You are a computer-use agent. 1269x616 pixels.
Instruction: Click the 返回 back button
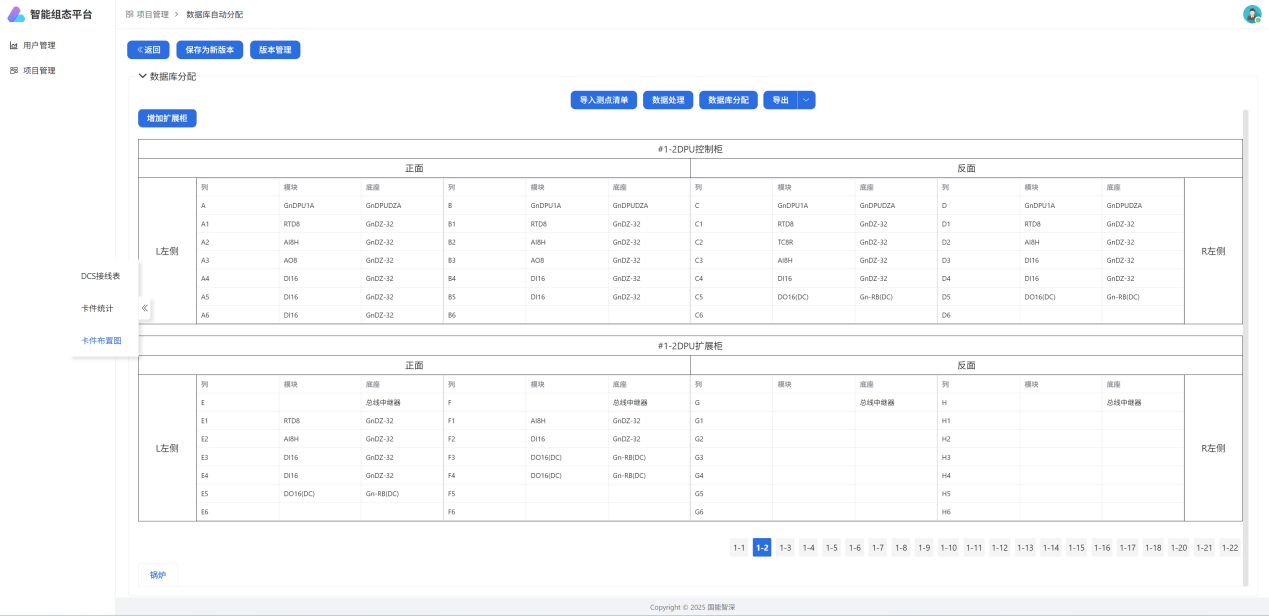[148, 49]
